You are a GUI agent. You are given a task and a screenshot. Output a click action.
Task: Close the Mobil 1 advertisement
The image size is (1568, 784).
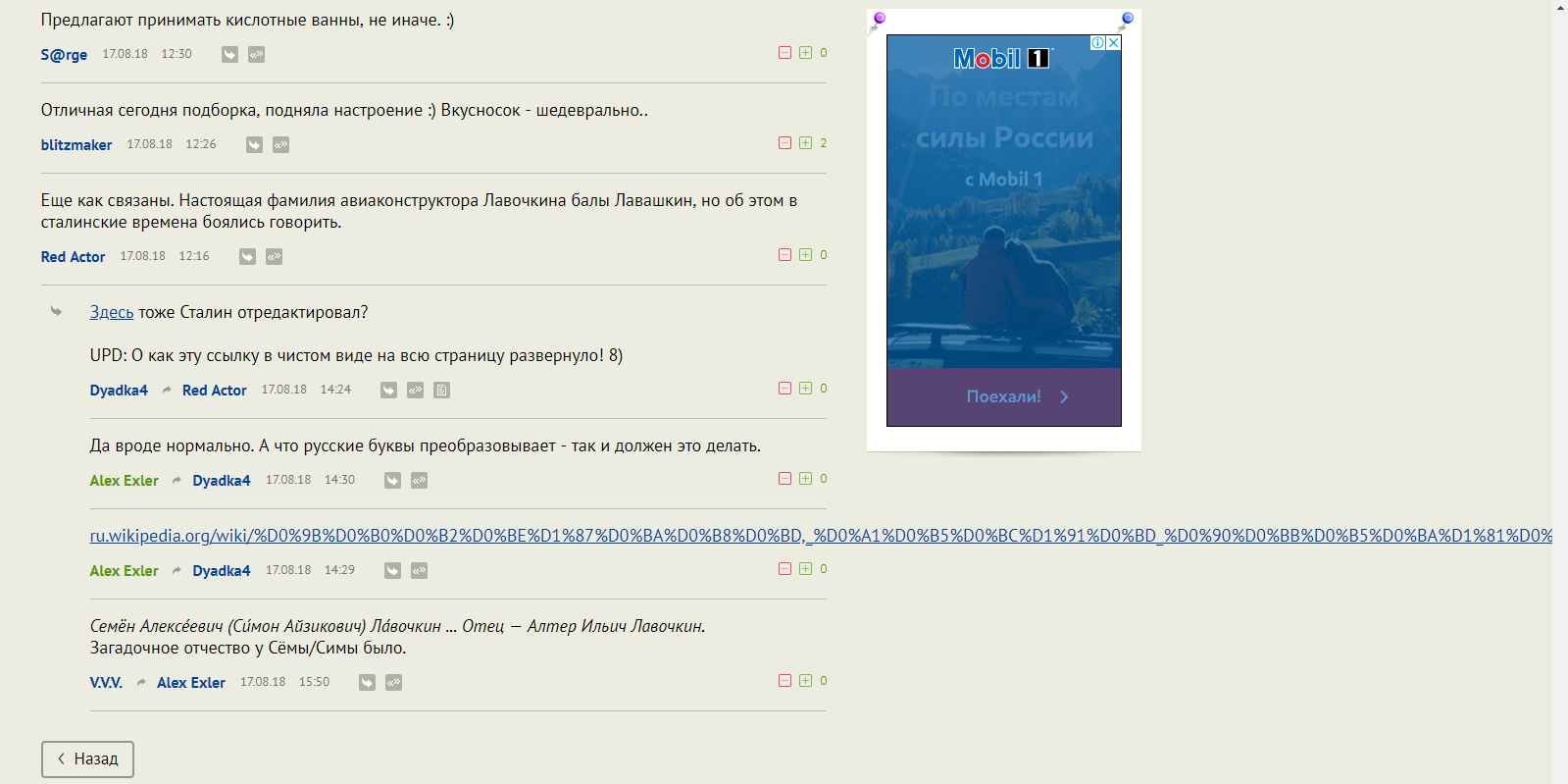pyautogui.click(x=1113, y=43)
